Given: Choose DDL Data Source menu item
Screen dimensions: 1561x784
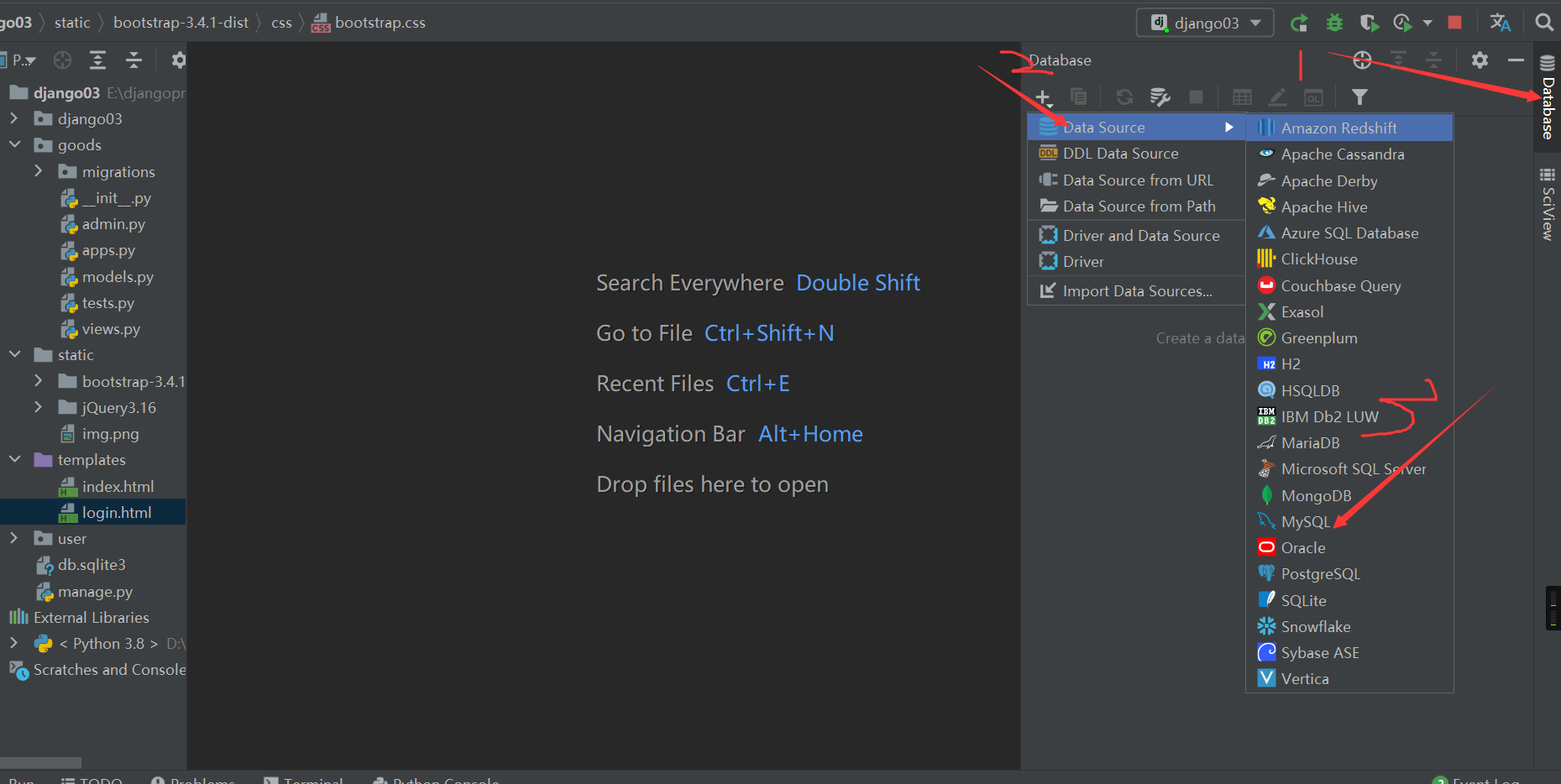Looking at the screenshot, I should [x=1136, y=153].
